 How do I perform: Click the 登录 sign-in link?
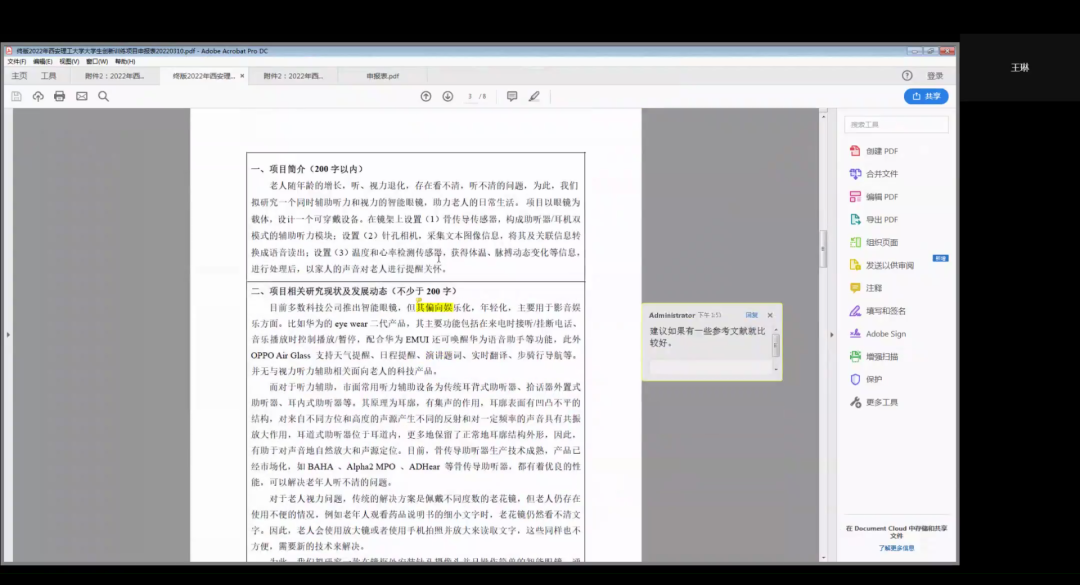click(935, 76)
